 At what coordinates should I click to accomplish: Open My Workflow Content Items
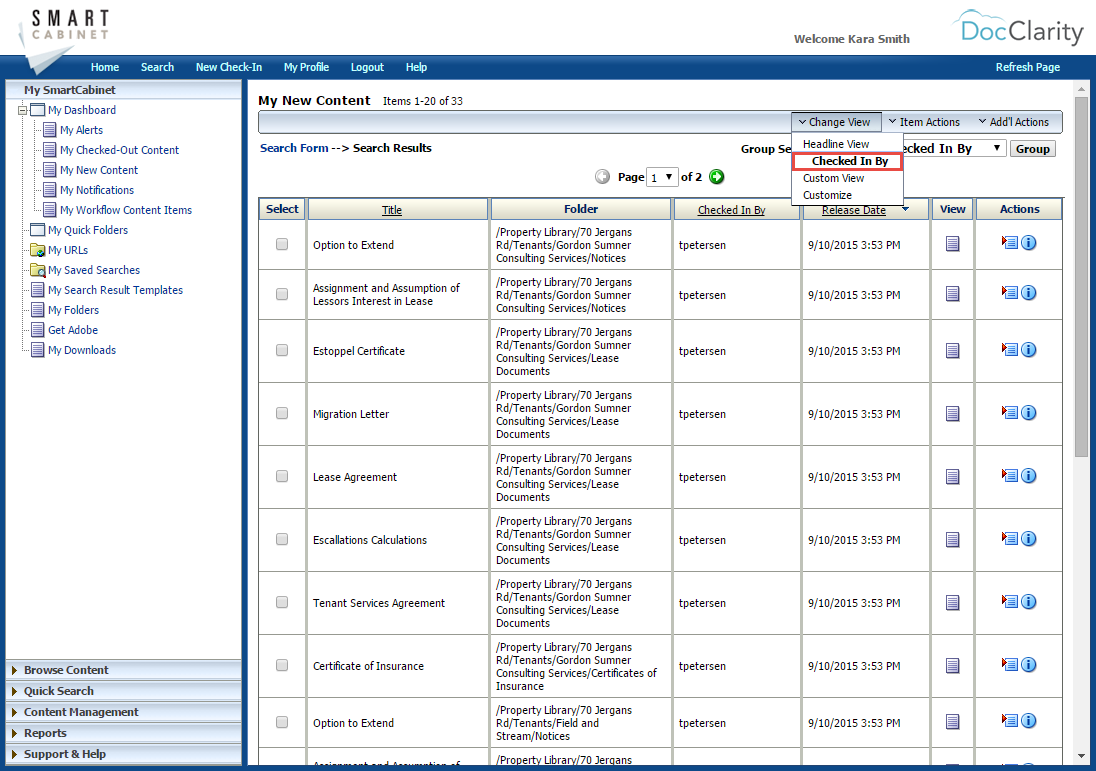(126, 210)
